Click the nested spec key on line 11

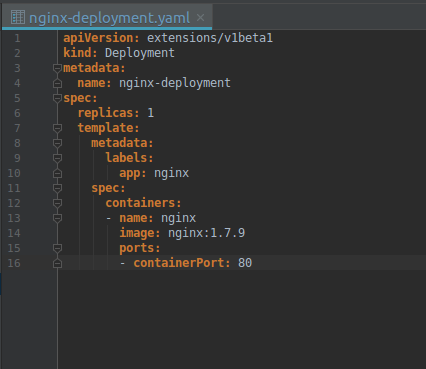pyautogui.click(x=108, y=189)
